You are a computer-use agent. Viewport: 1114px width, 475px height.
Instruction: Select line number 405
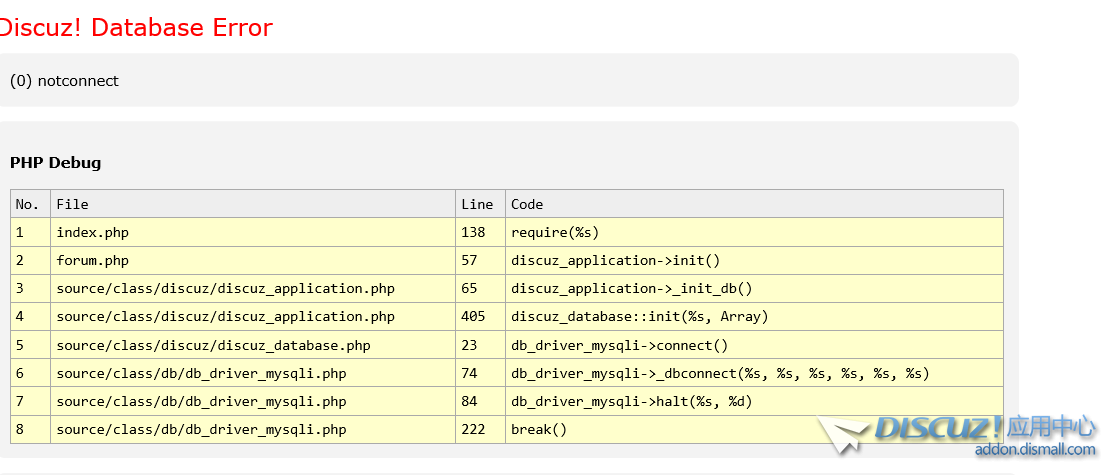(480, 317)
